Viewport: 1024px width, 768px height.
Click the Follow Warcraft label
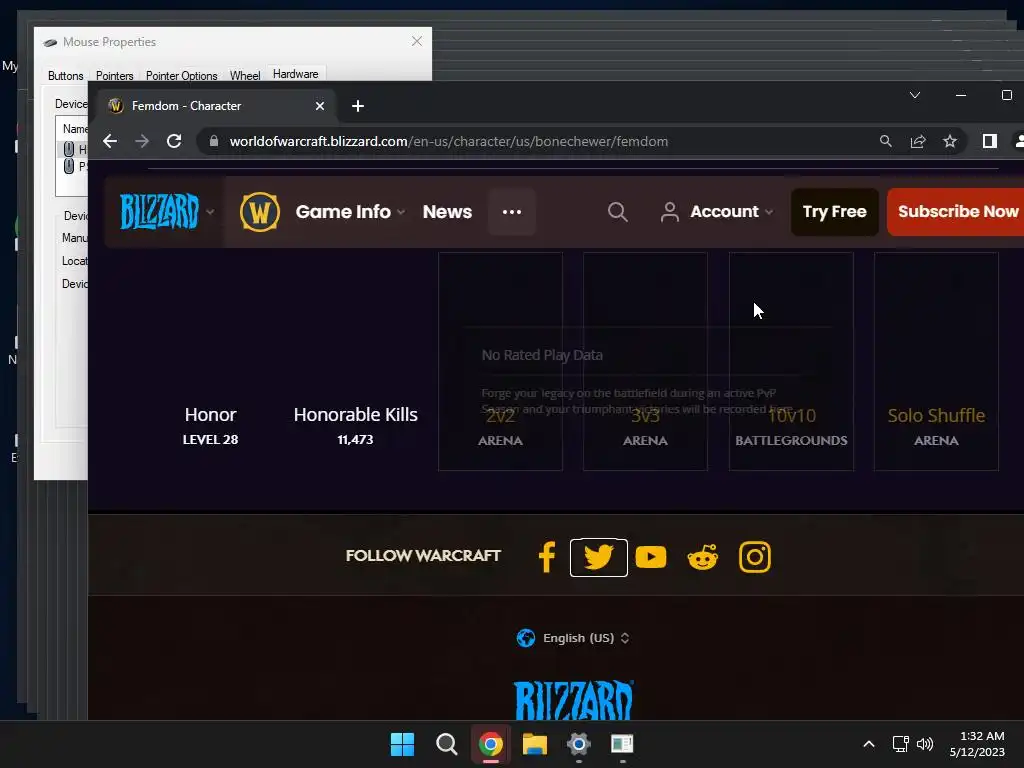pos(423,556)
